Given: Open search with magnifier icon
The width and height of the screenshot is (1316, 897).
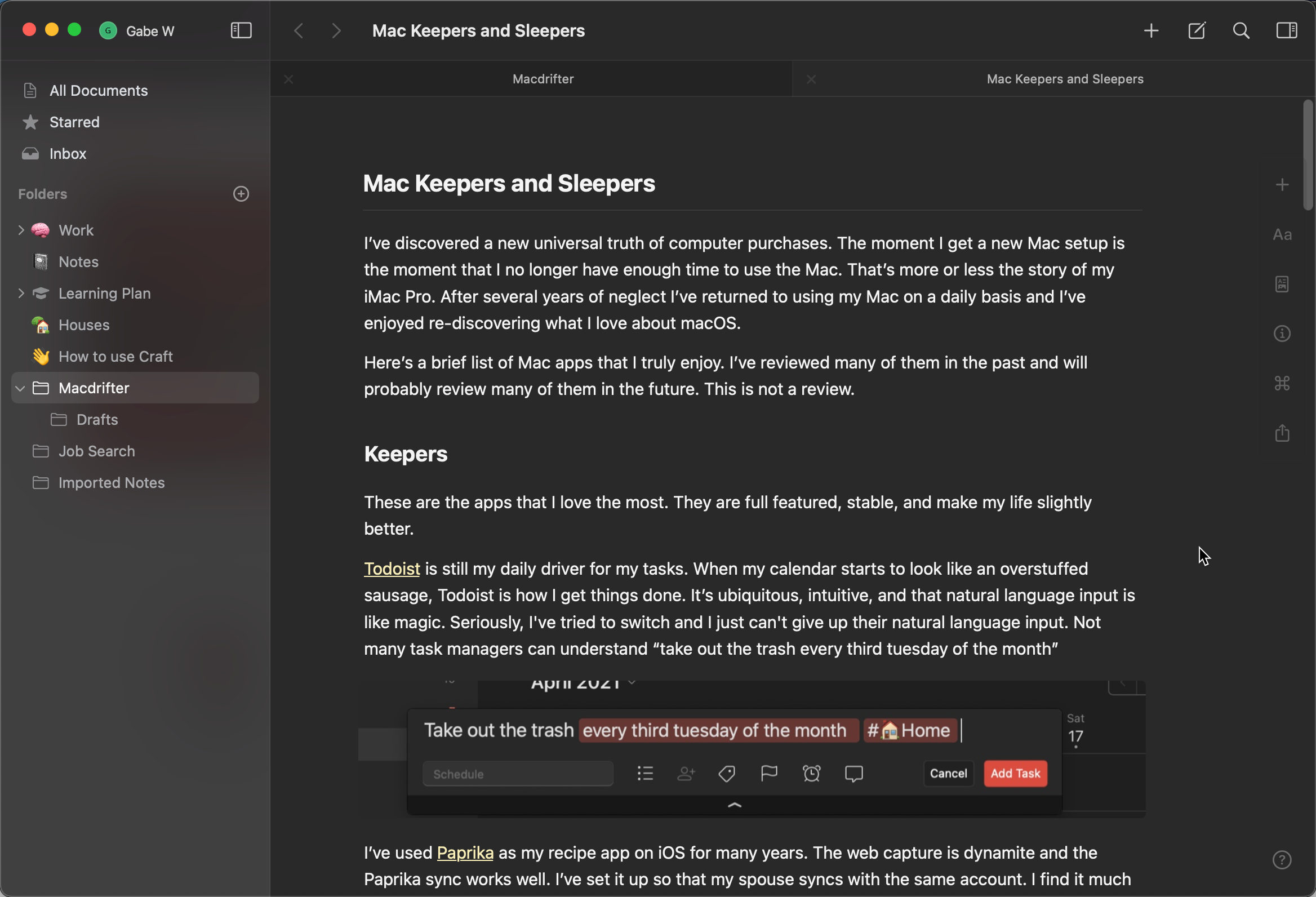Looking at the screenshot, I should (1241, 30).
